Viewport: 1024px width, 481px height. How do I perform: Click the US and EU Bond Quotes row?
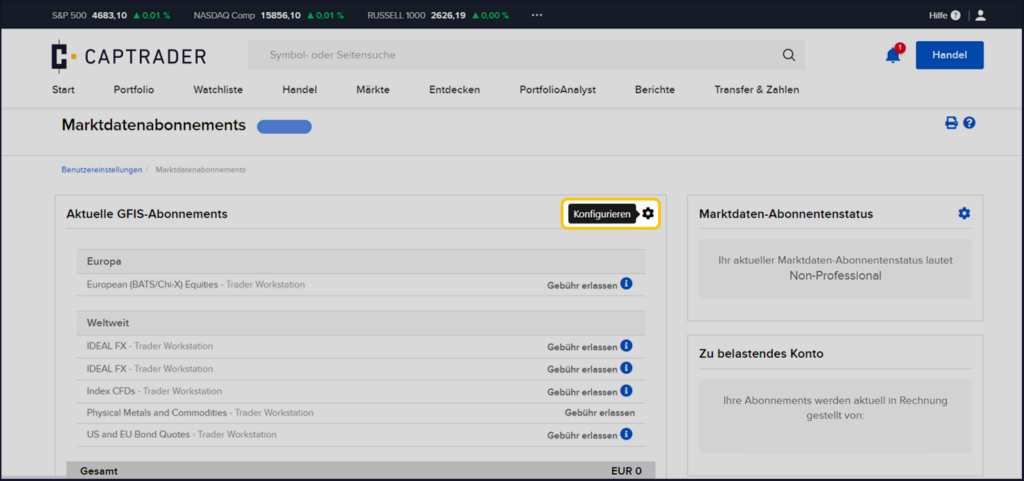click(x=360, y=435)
